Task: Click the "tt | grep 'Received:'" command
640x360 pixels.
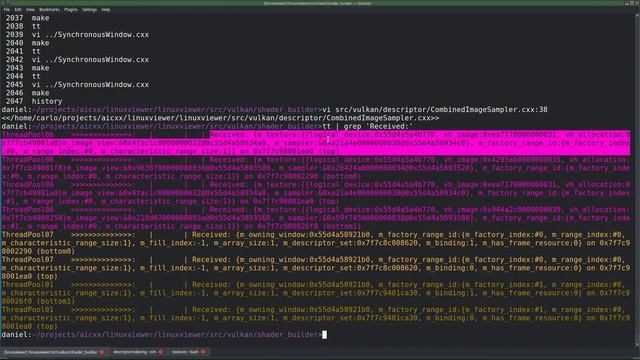Action: 368,126
